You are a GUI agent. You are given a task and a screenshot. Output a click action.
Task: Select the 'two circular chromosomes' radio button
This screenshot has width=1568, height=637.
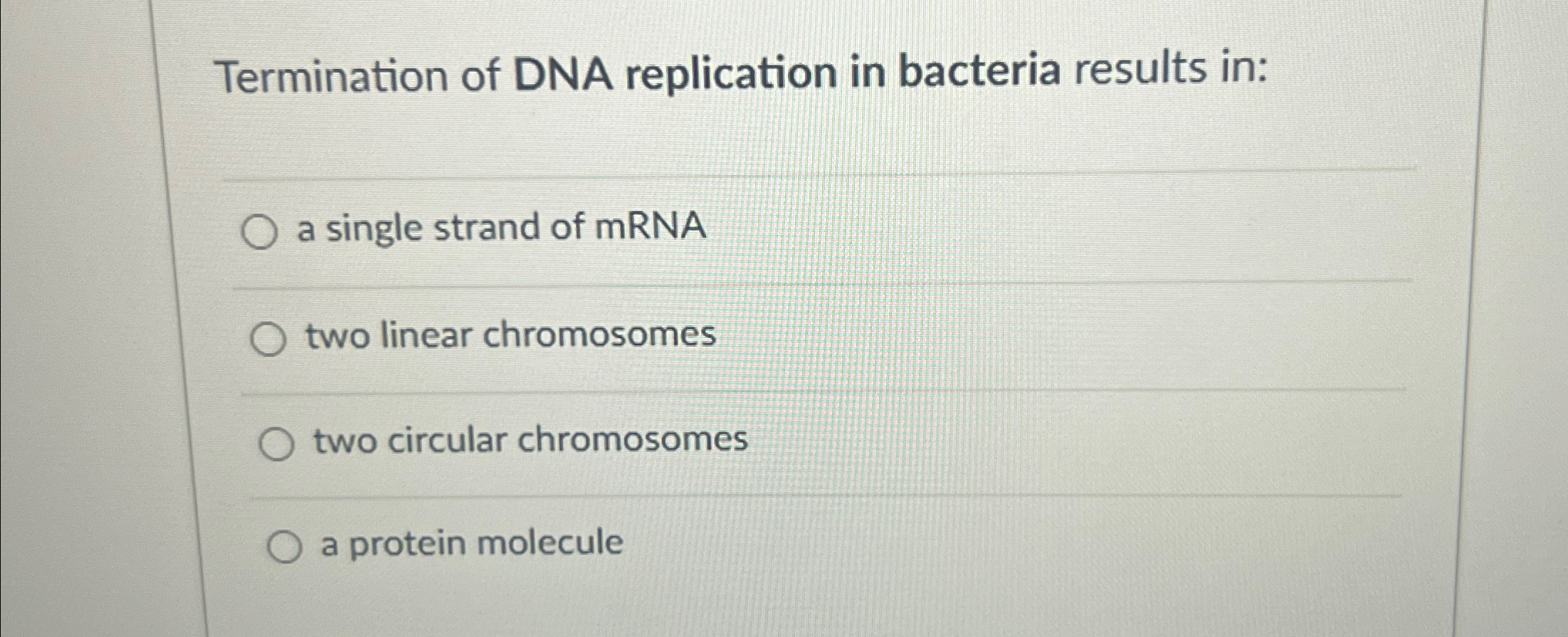278,442
